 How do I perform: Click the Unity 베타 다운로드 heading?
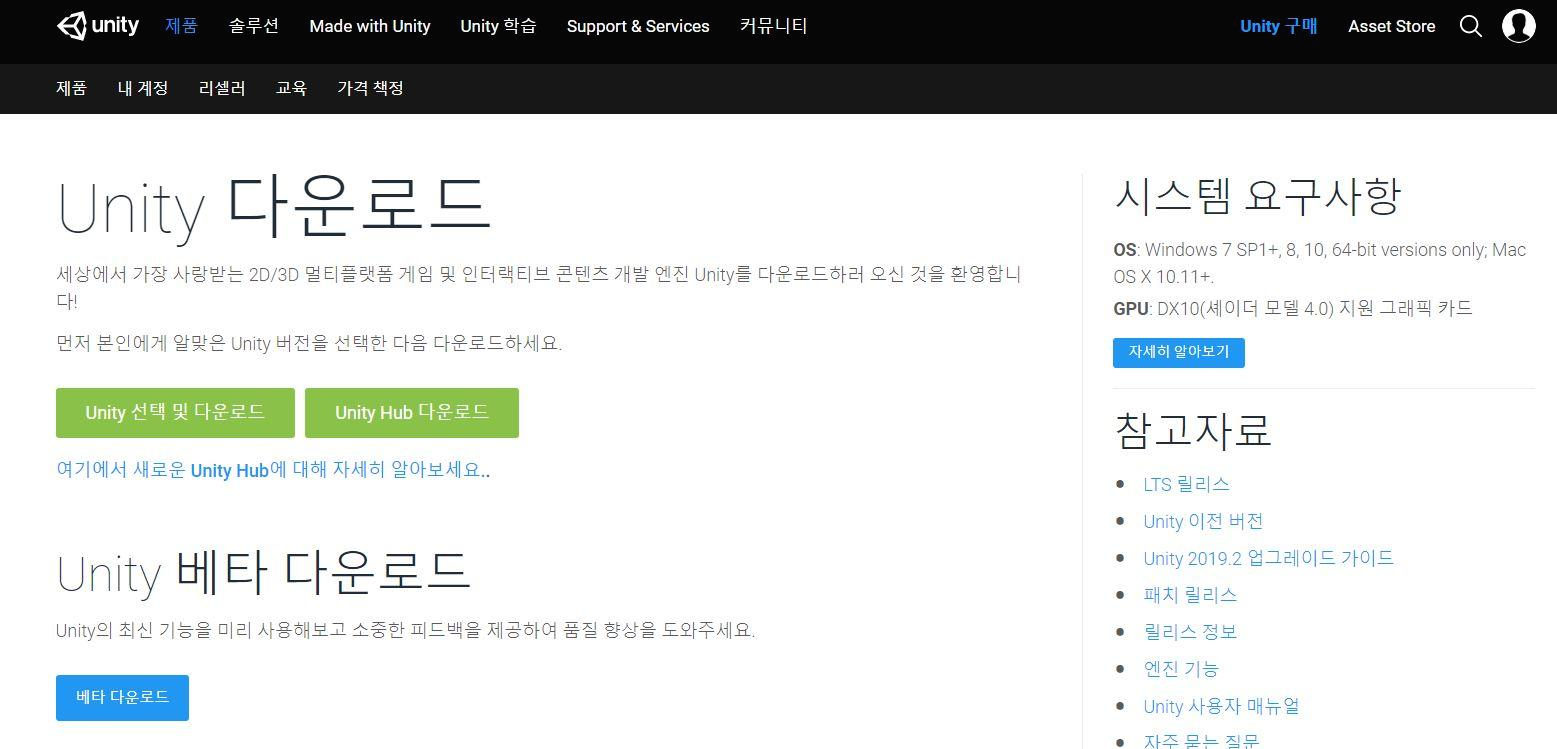[263, 573]
